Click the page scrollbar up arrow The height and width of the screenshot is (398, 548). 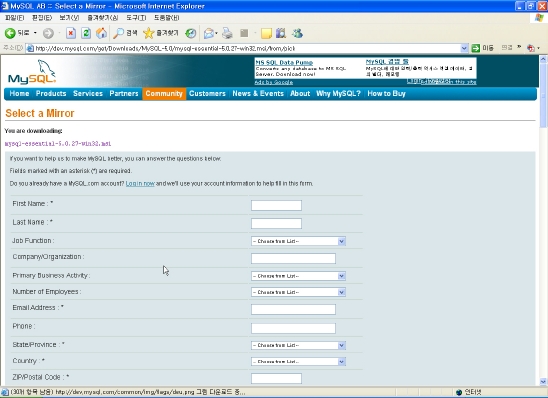pyautogui.click(x=543, y=59)
